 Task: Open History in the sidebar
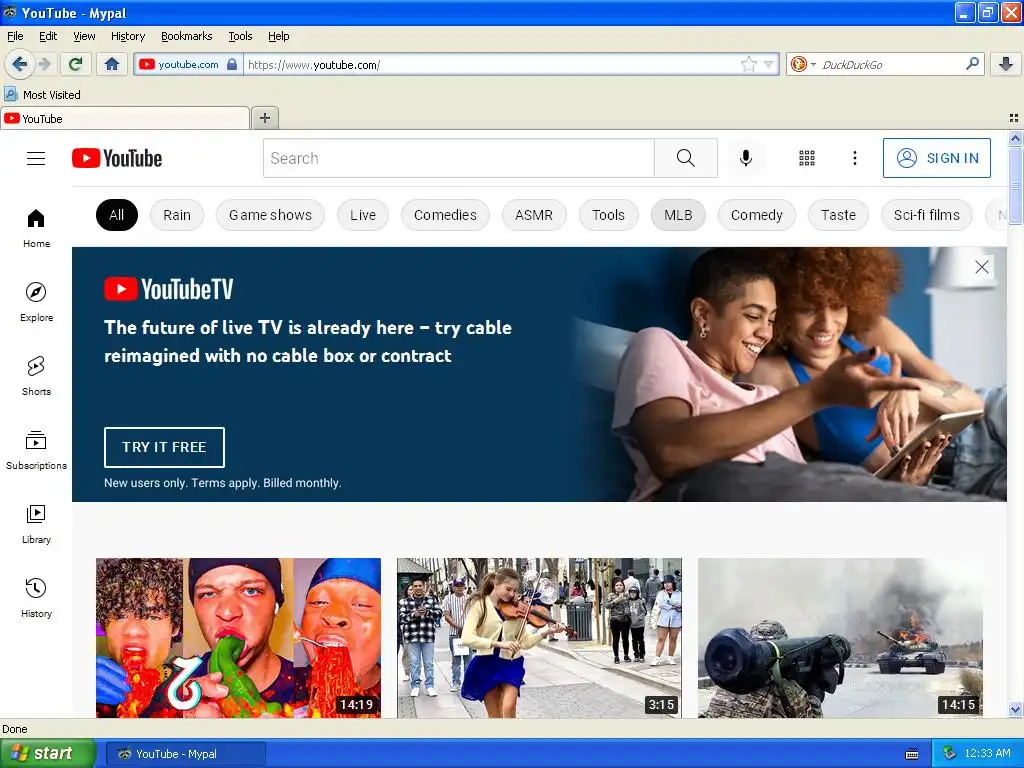[x=36, y=598]
